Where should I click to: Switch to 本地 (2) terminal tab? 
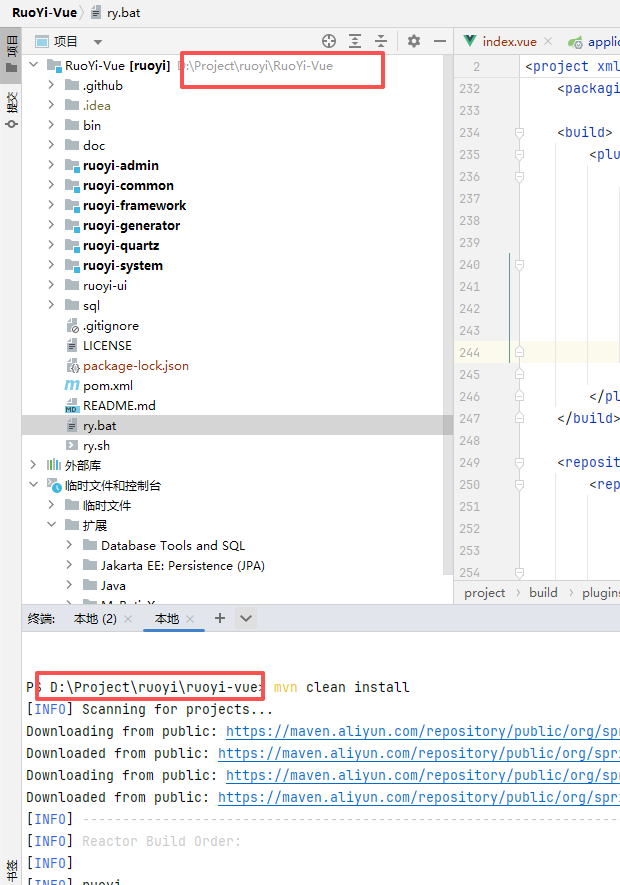[95, 619]
